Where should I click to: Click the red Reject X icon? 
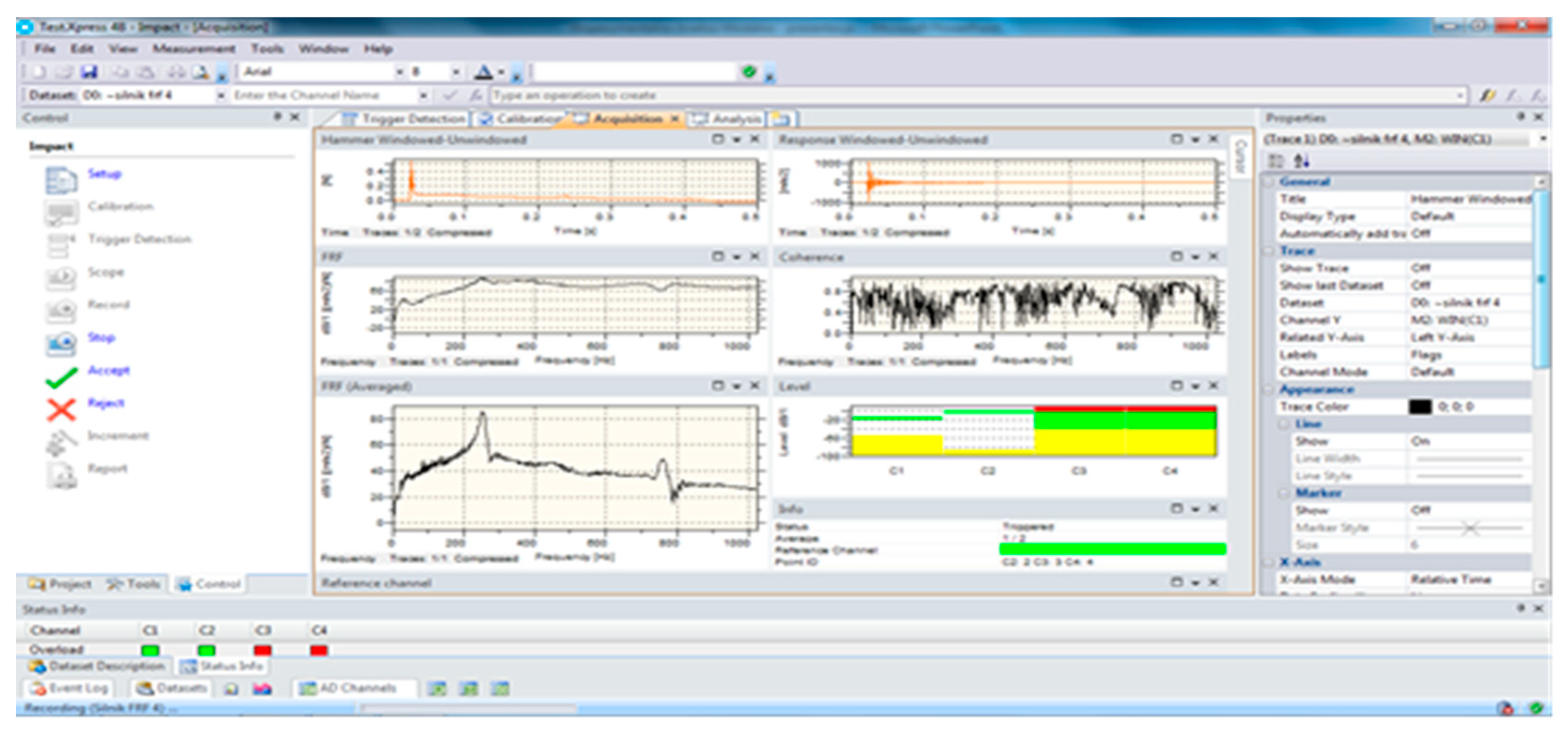[x=61, y=409]
